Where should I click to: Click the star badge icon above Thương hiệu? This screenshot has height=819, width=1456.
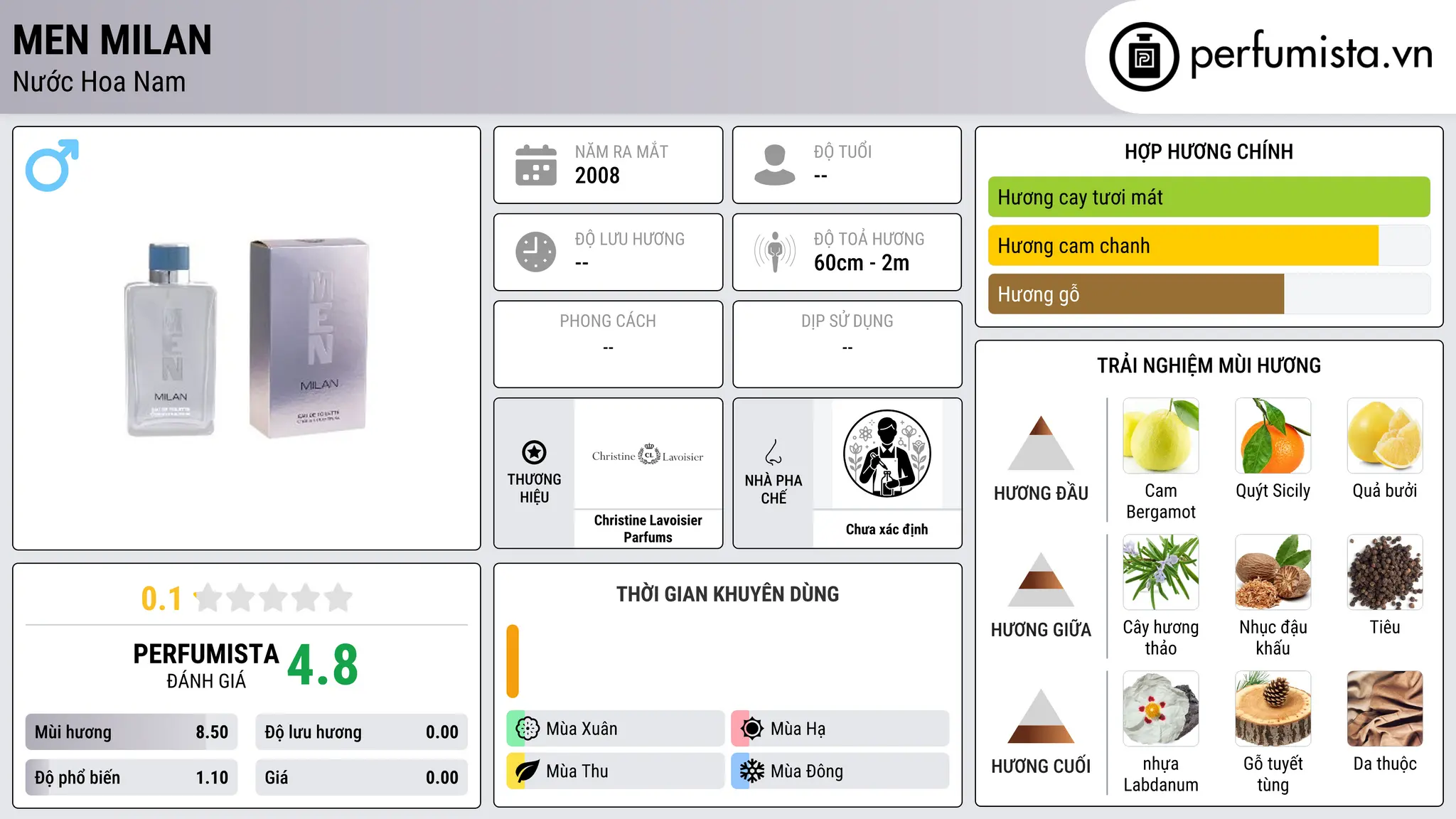(x=534, y=452)
